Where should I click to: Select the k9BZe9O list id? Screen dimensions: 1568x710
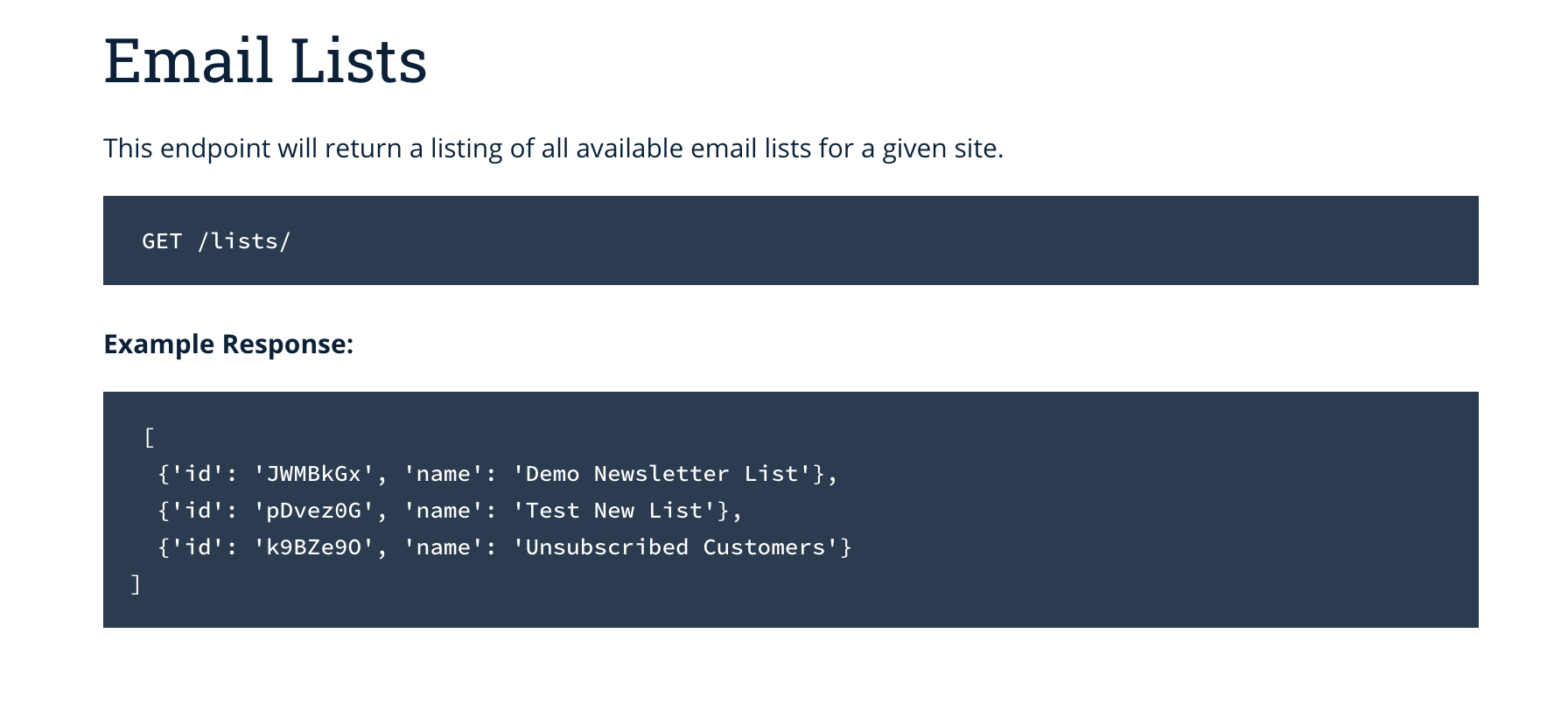pos(313,547)
